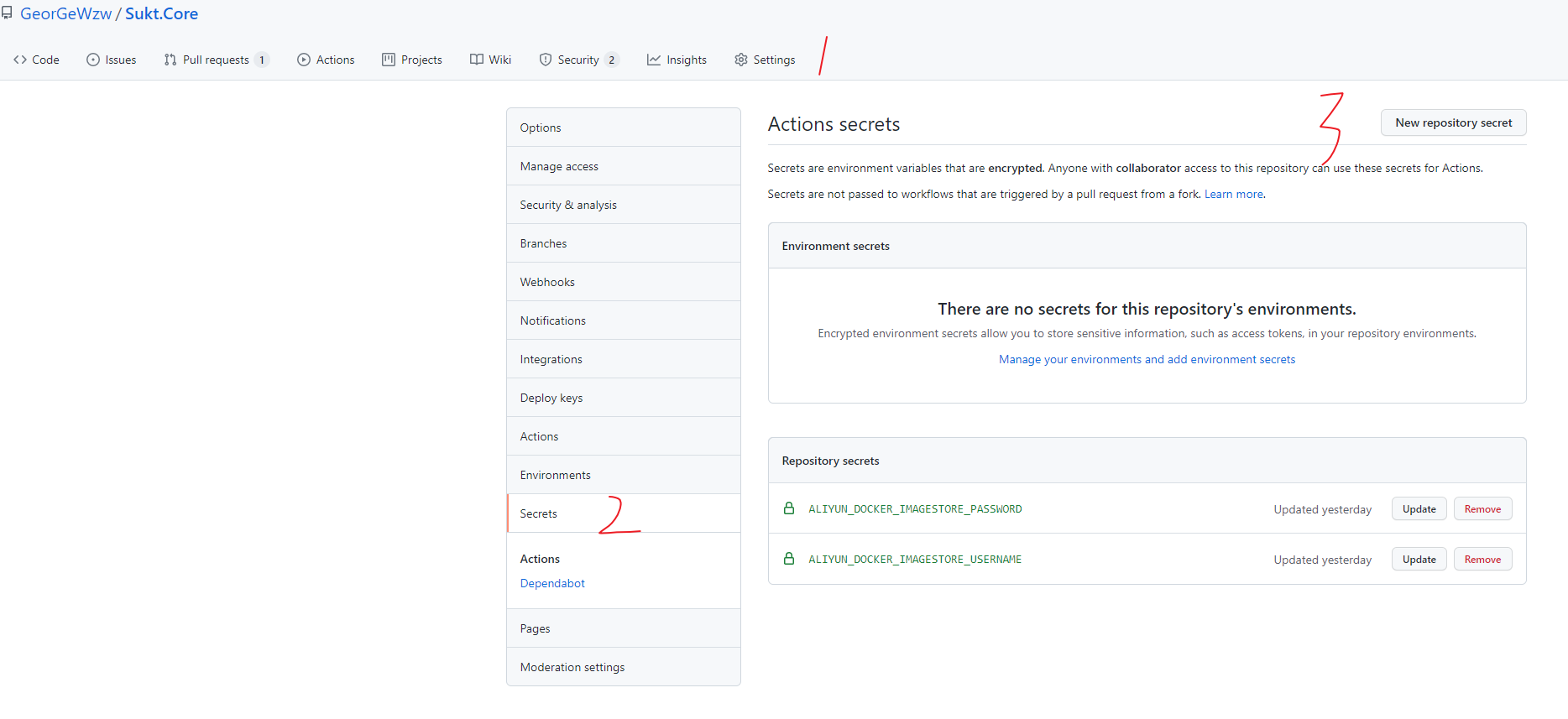Open the Code tab
Image resolution: width=1568 pixels, height=719 pixels.
(36, 60)
